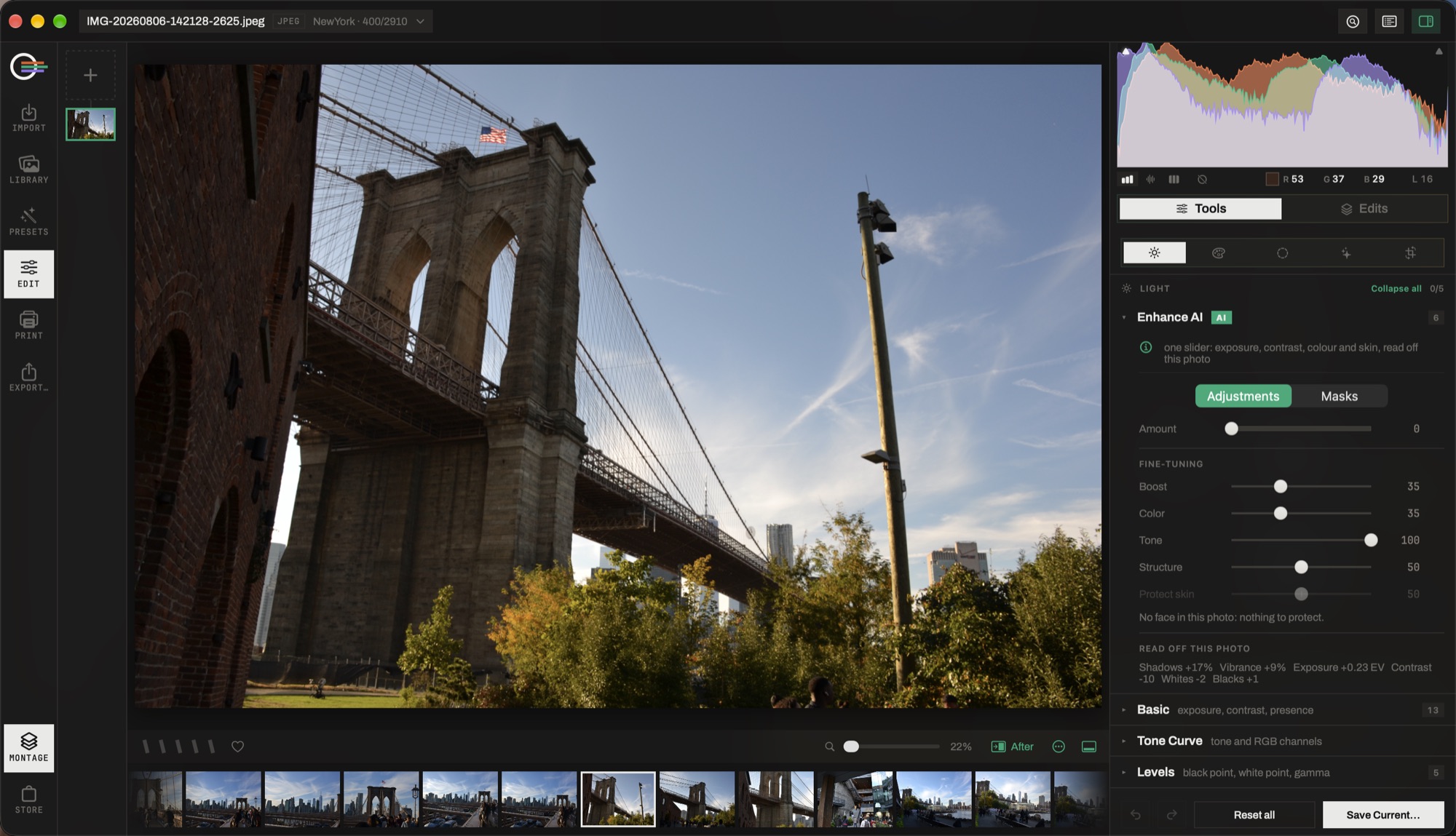Expand the Tone Curve section

click(1124, 741)
